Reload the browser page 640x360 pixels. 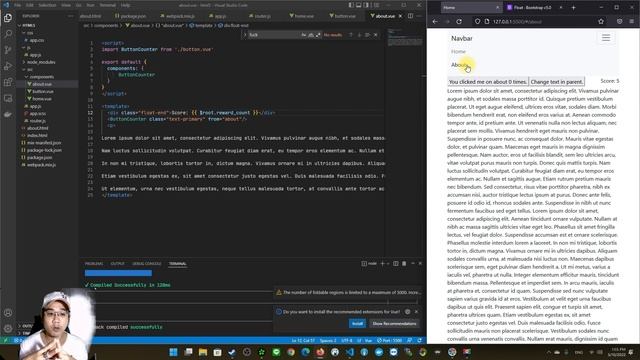pos(459,21)
